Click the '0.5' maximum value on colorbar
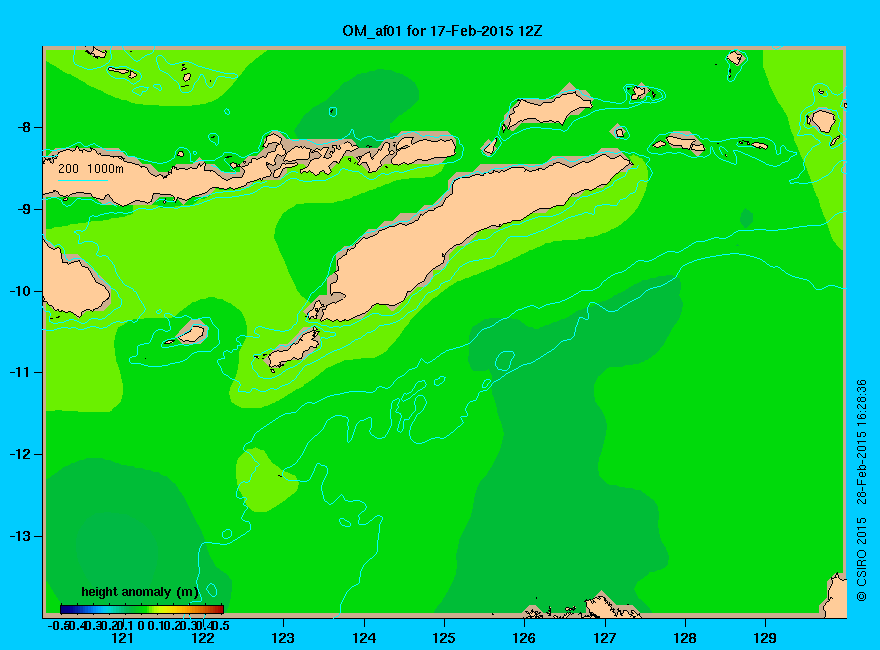Image resolution: width=880 pixels, height=650 pixels. [221, 625]
